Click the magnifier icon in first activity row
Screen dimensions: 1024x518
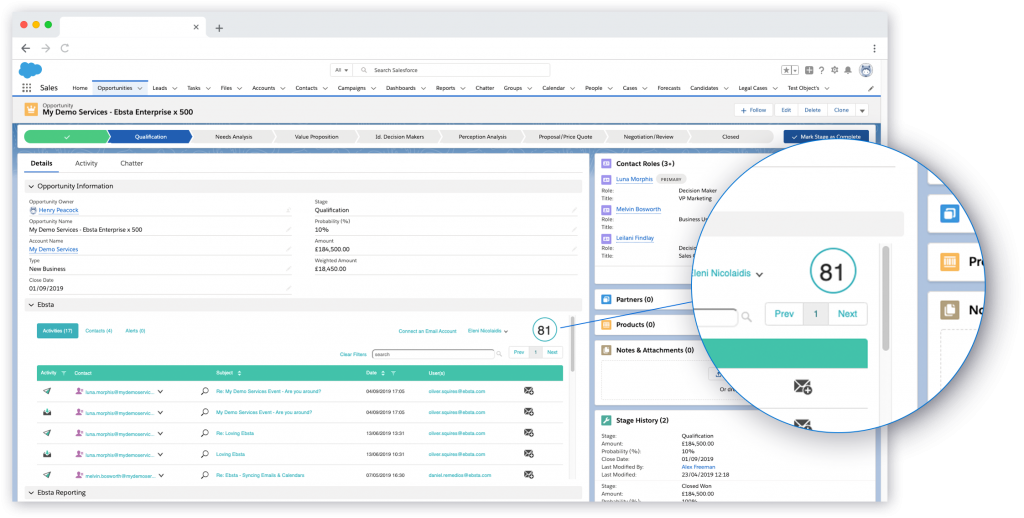(205, 392)
